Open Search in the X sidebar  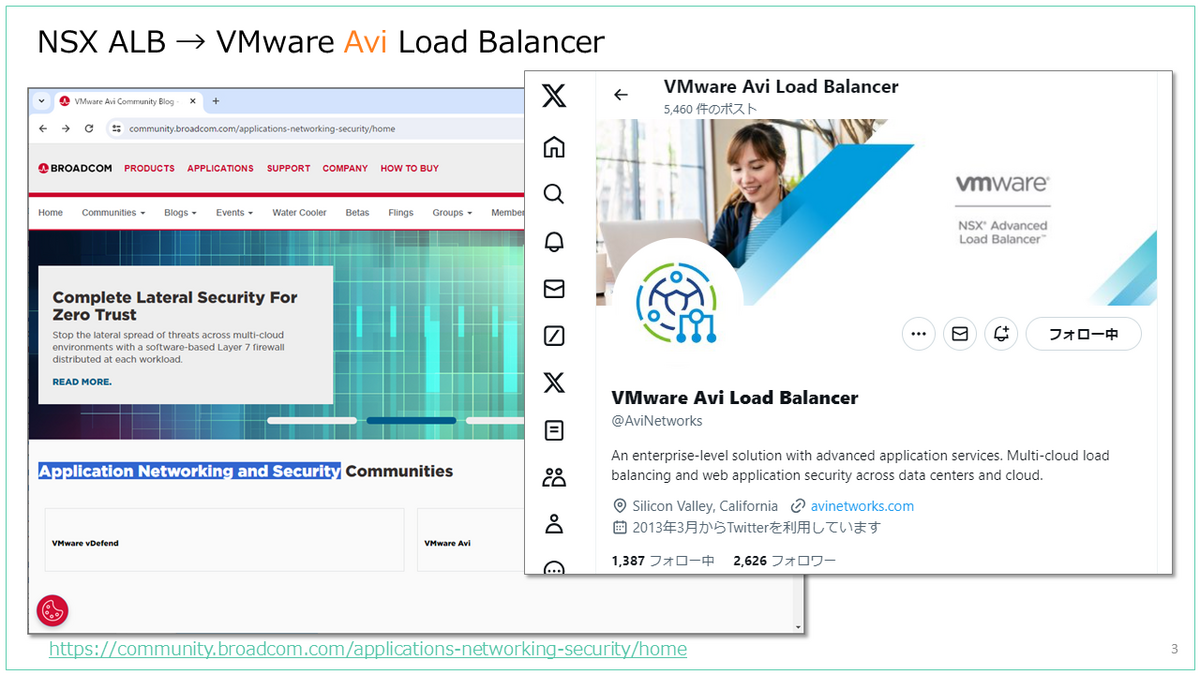point(553,194)
